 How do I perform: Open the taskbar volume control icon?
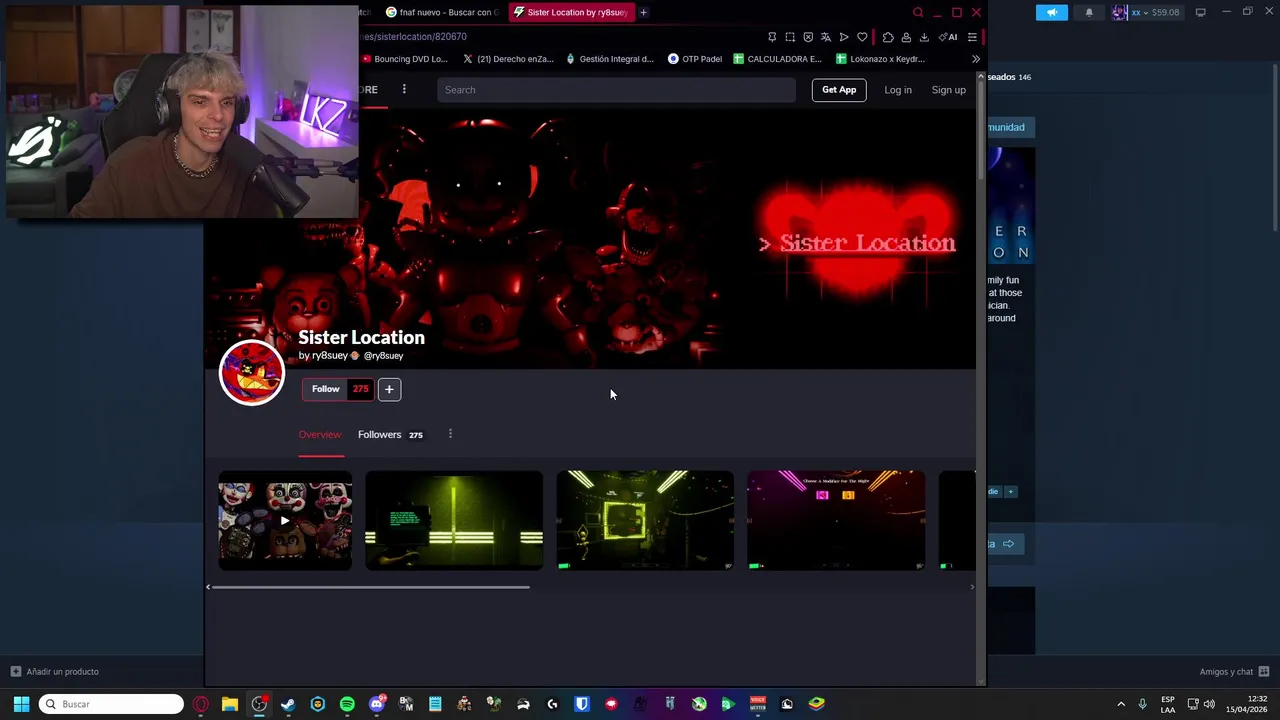click(x=1209, y=704)
